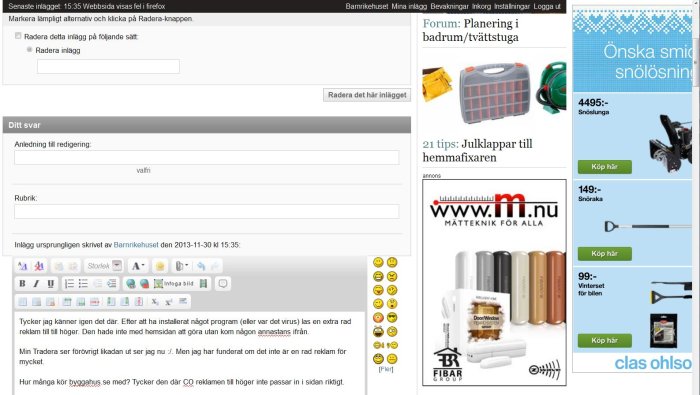
Task: Open Barnrikehuset in the top bar
Action: coord(367,6)
